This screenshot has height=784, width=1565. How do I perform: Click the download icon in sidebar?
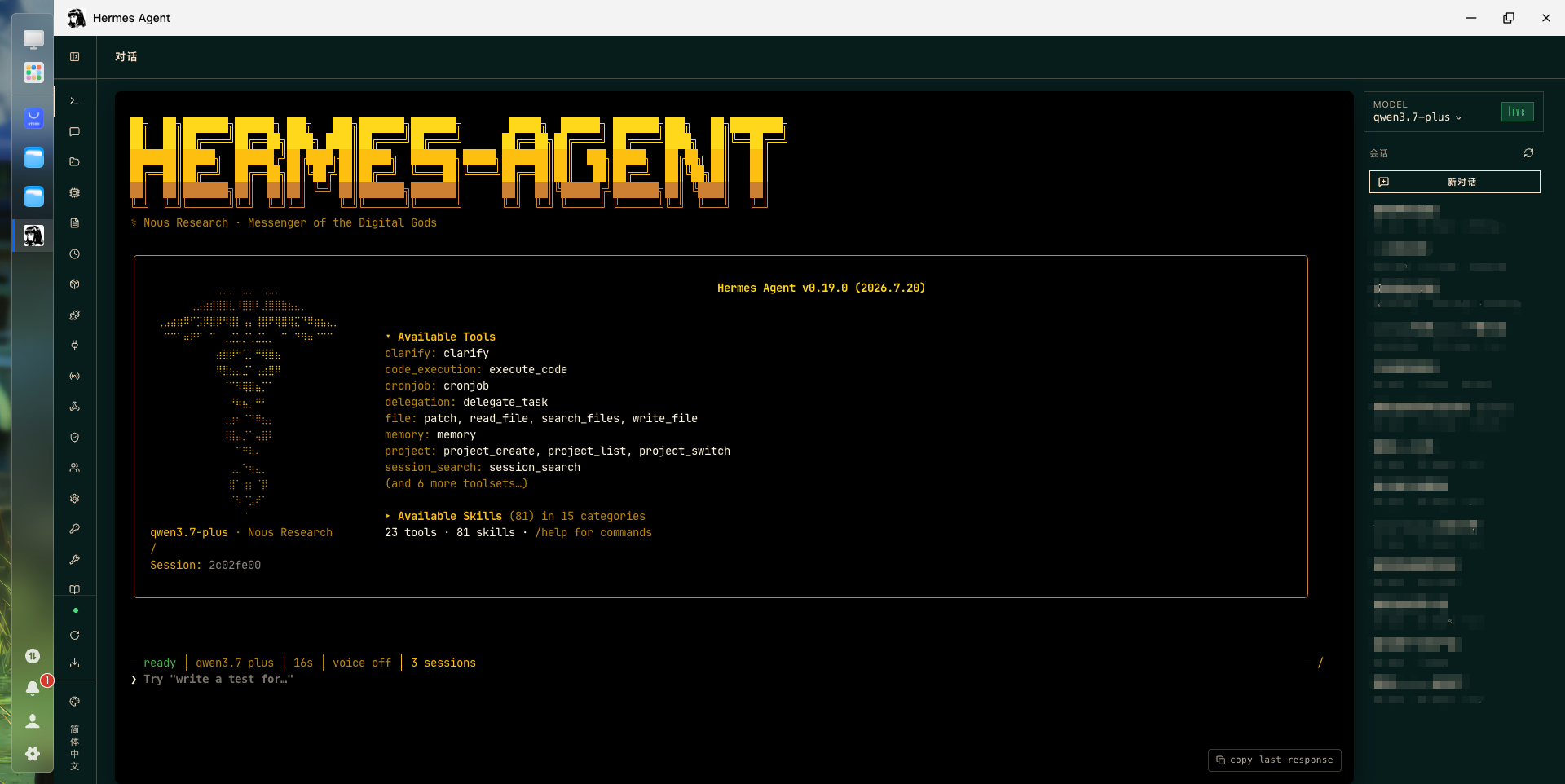(74, 663)
